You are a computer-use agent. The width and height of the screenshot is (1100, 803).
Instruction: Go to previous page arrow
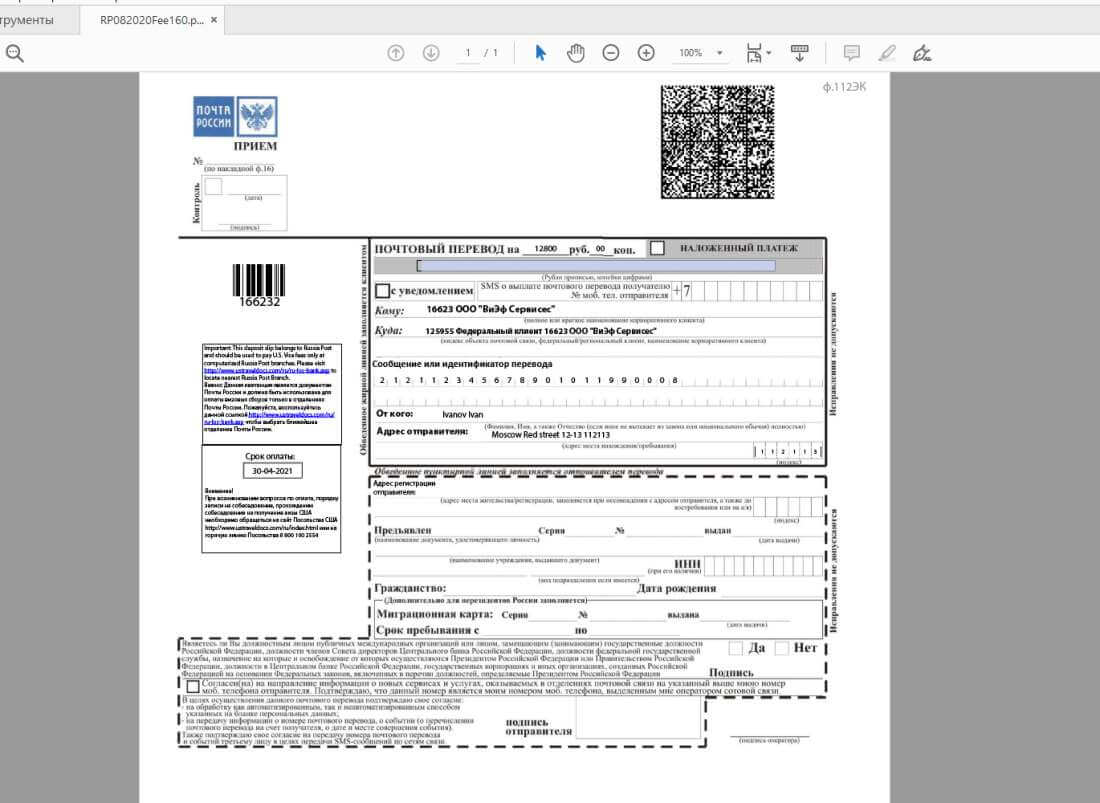click(396, 53)
